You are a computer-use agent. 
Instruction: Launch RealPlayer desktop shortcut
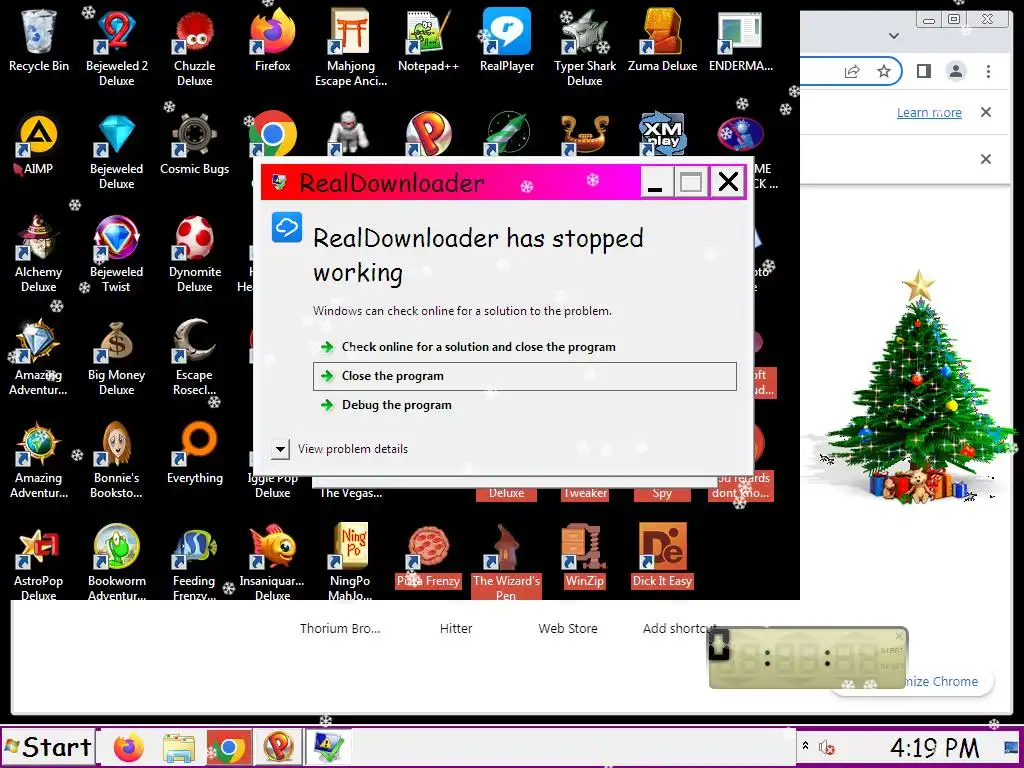pos(507,39)
